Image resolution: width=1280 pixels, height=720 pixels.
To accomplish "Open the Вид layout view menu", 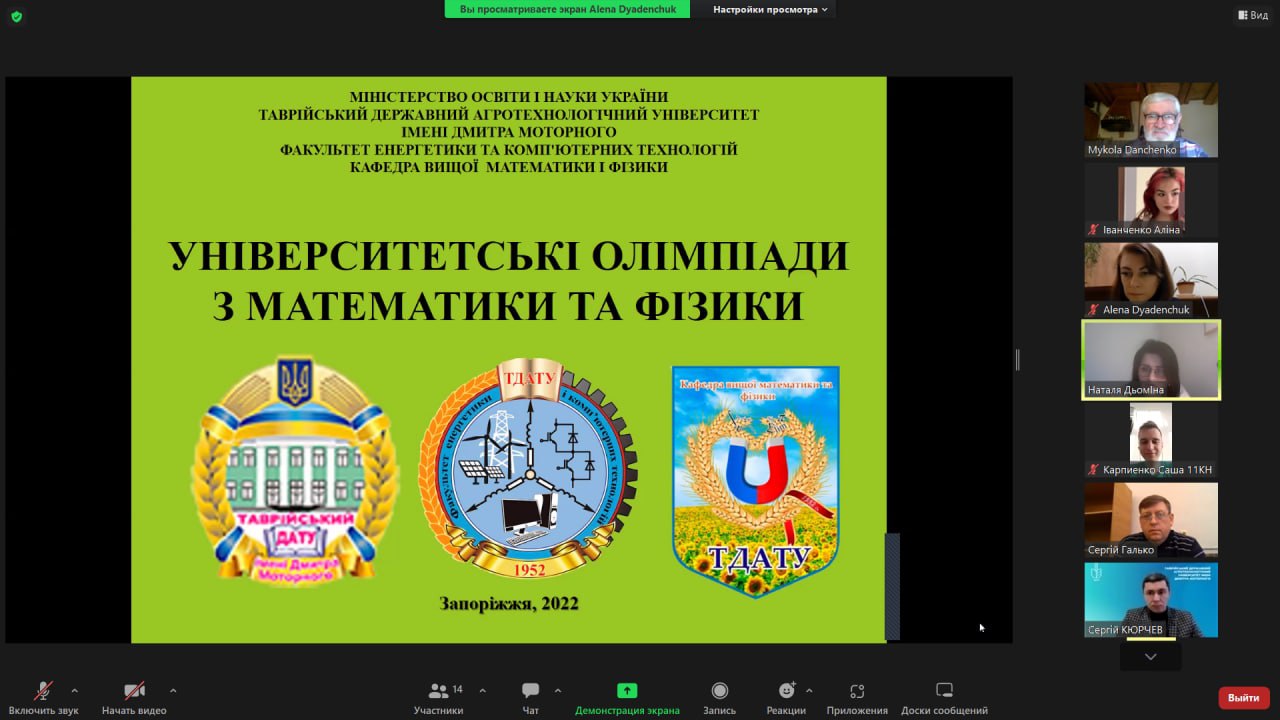I will click(x=1253, y=15).
